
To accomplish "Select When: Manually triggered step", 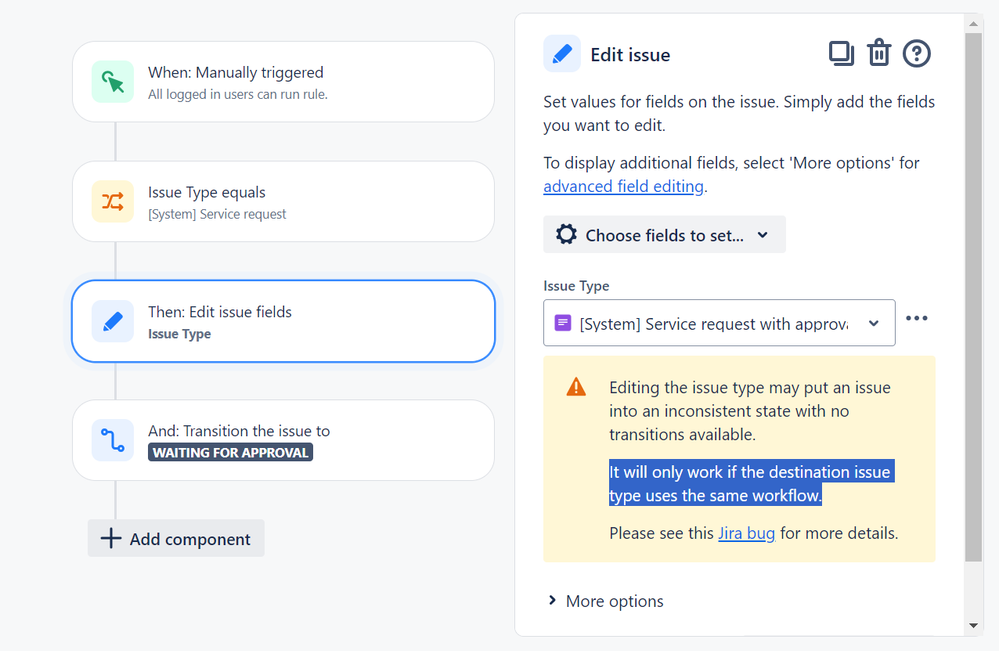I will [284, 82].
